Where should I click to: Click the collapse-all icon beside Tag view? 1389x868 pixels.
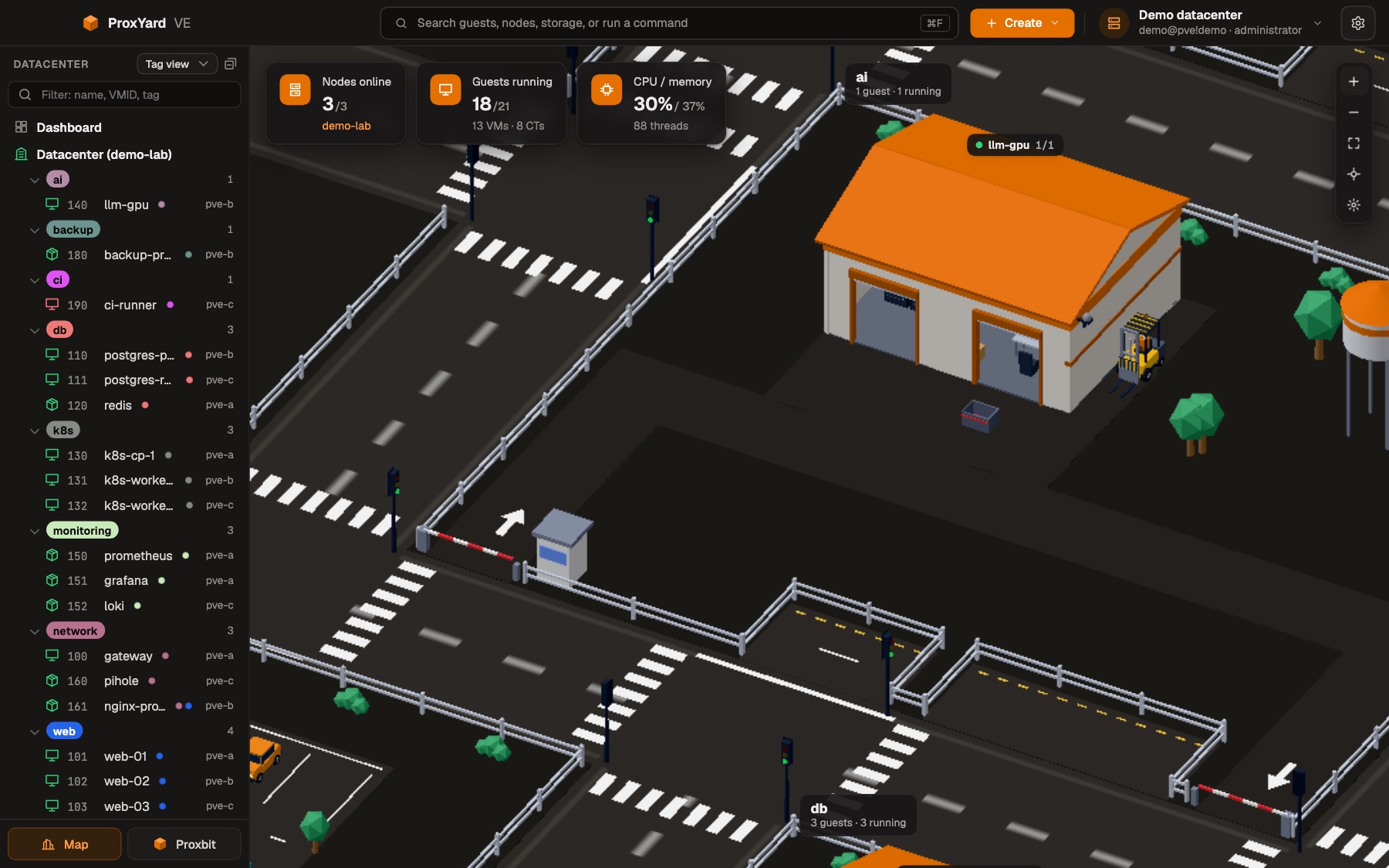[x=230, y=64]
